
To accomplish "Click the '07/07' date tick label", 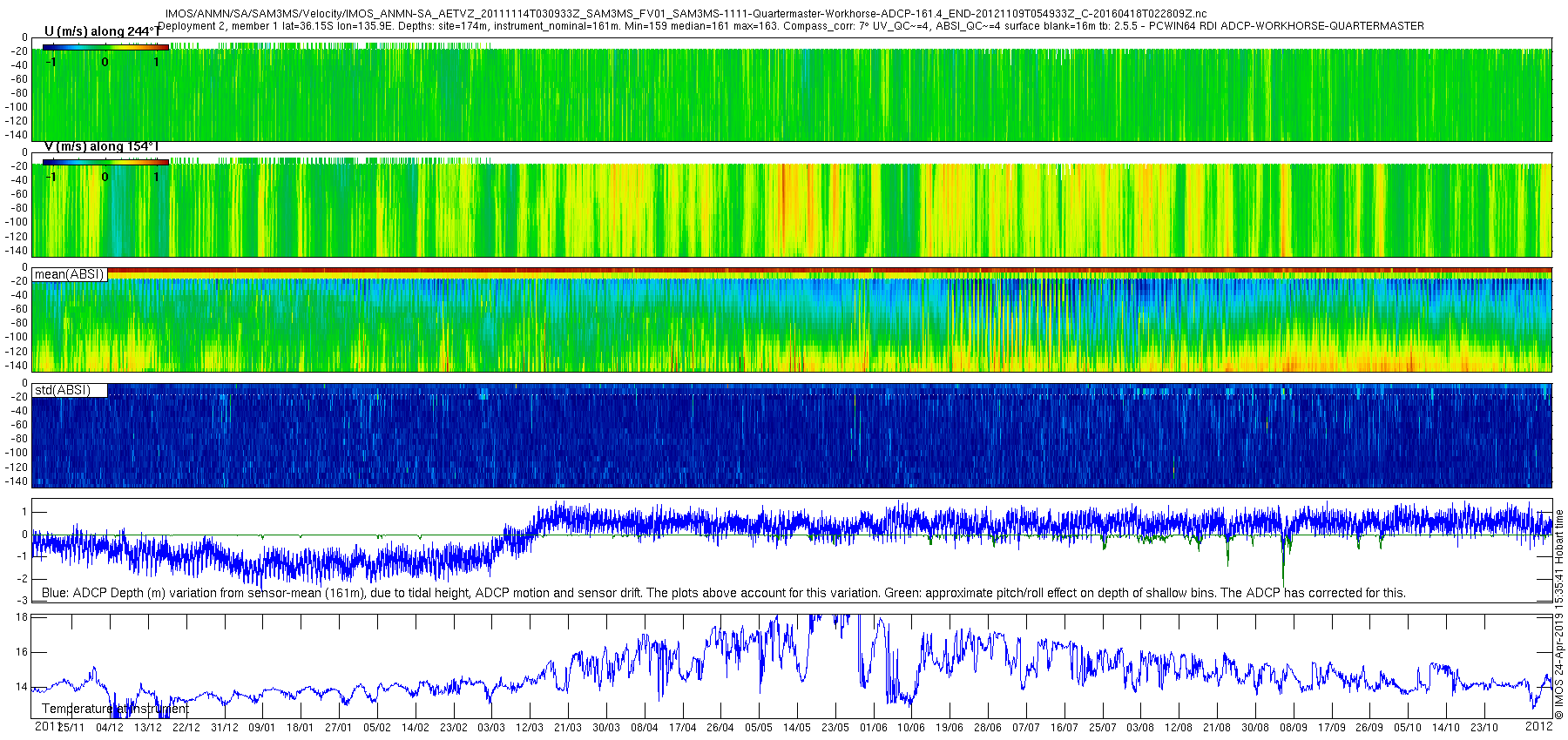I will (x=1026, y=728).
